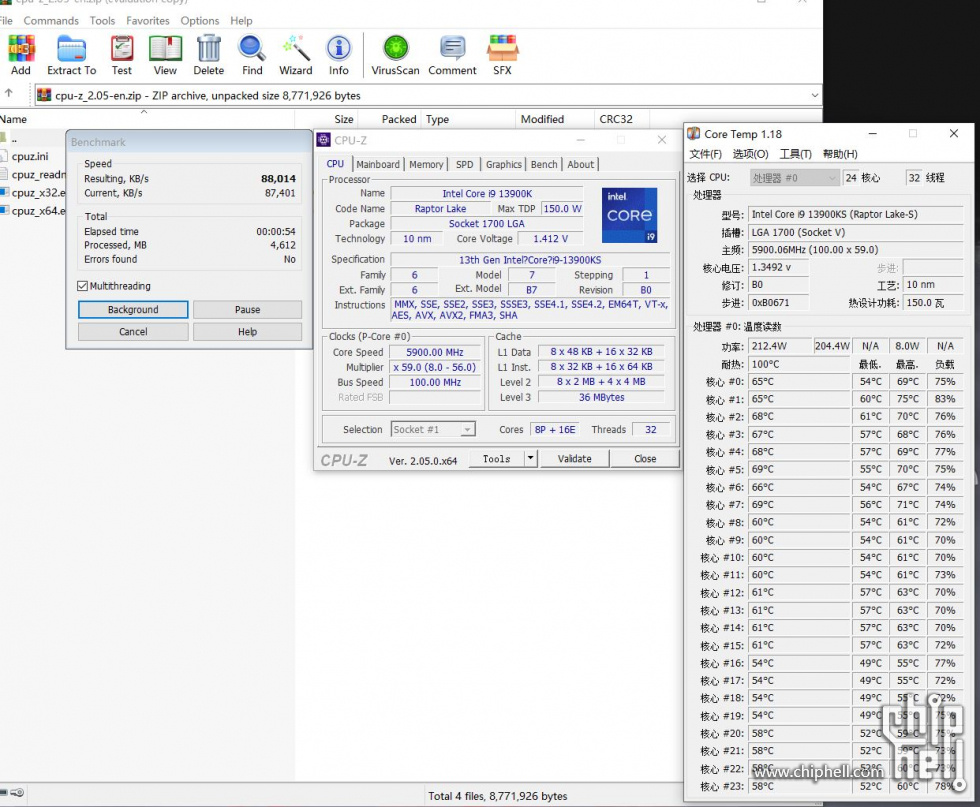980x807 pixels.
Task: Cancel the benchmark
Action: coord(133,331)
